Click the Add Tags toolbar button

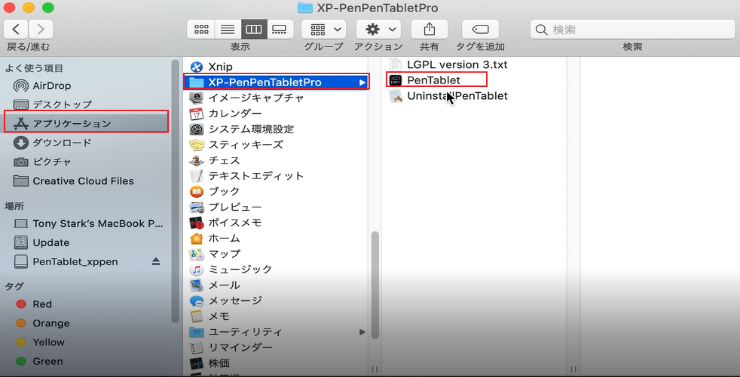point(480,29)
